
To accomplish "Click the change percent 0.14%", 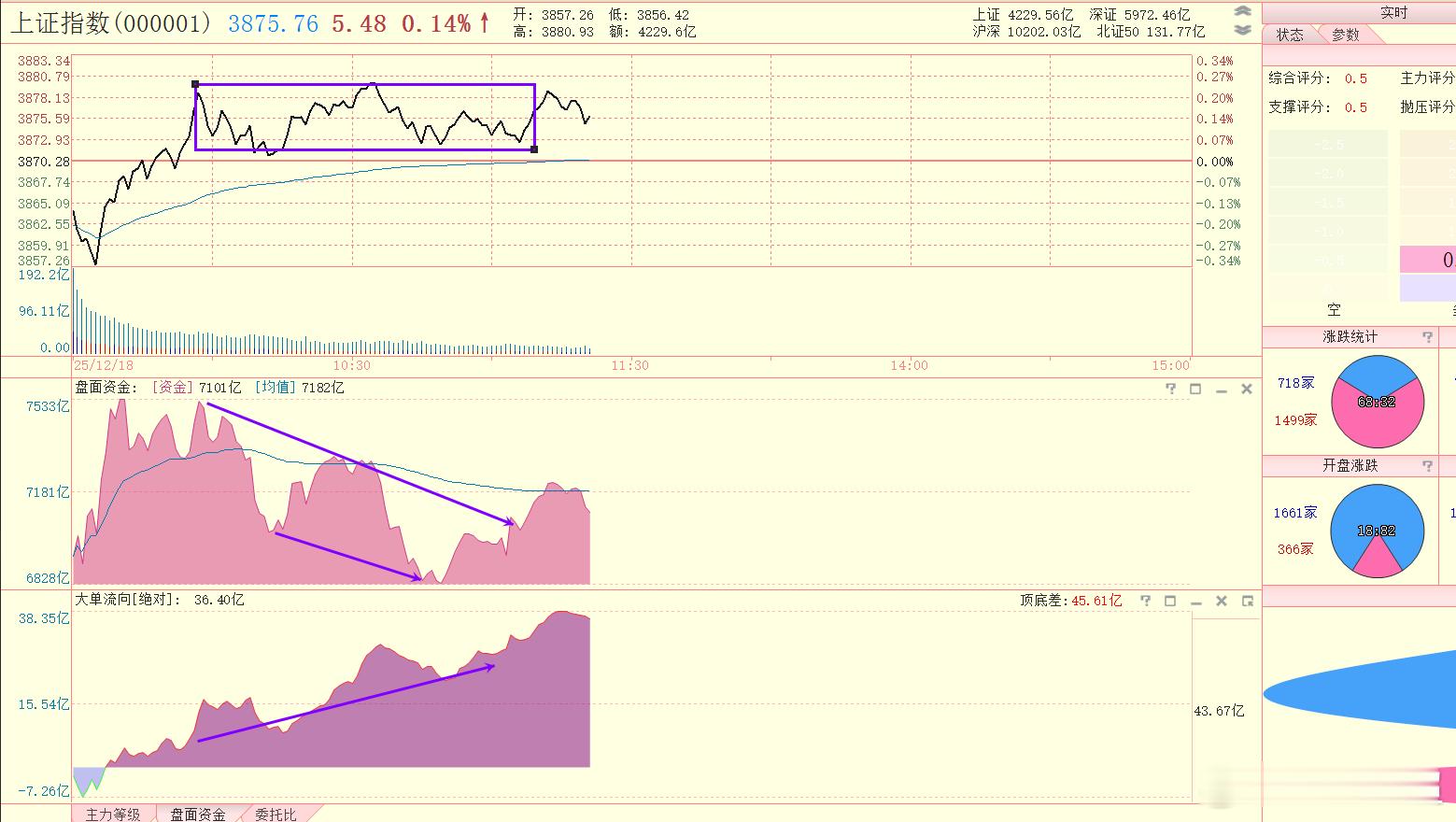I will pyautogui.click(x=436, y=24).
